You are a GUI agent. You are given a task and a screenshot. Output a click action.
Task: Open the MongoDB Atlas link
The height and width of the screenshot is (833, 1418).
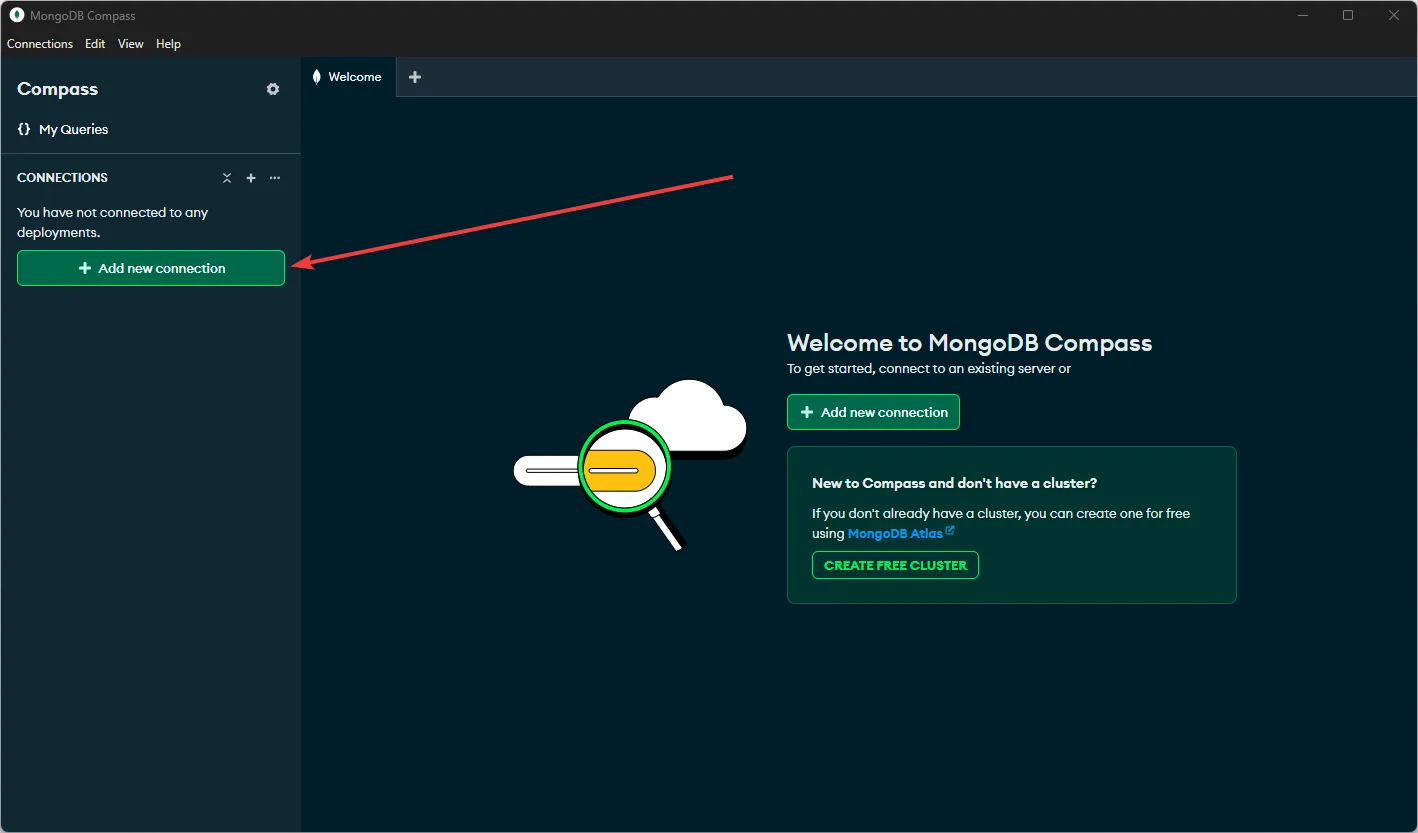pos(893,533)
